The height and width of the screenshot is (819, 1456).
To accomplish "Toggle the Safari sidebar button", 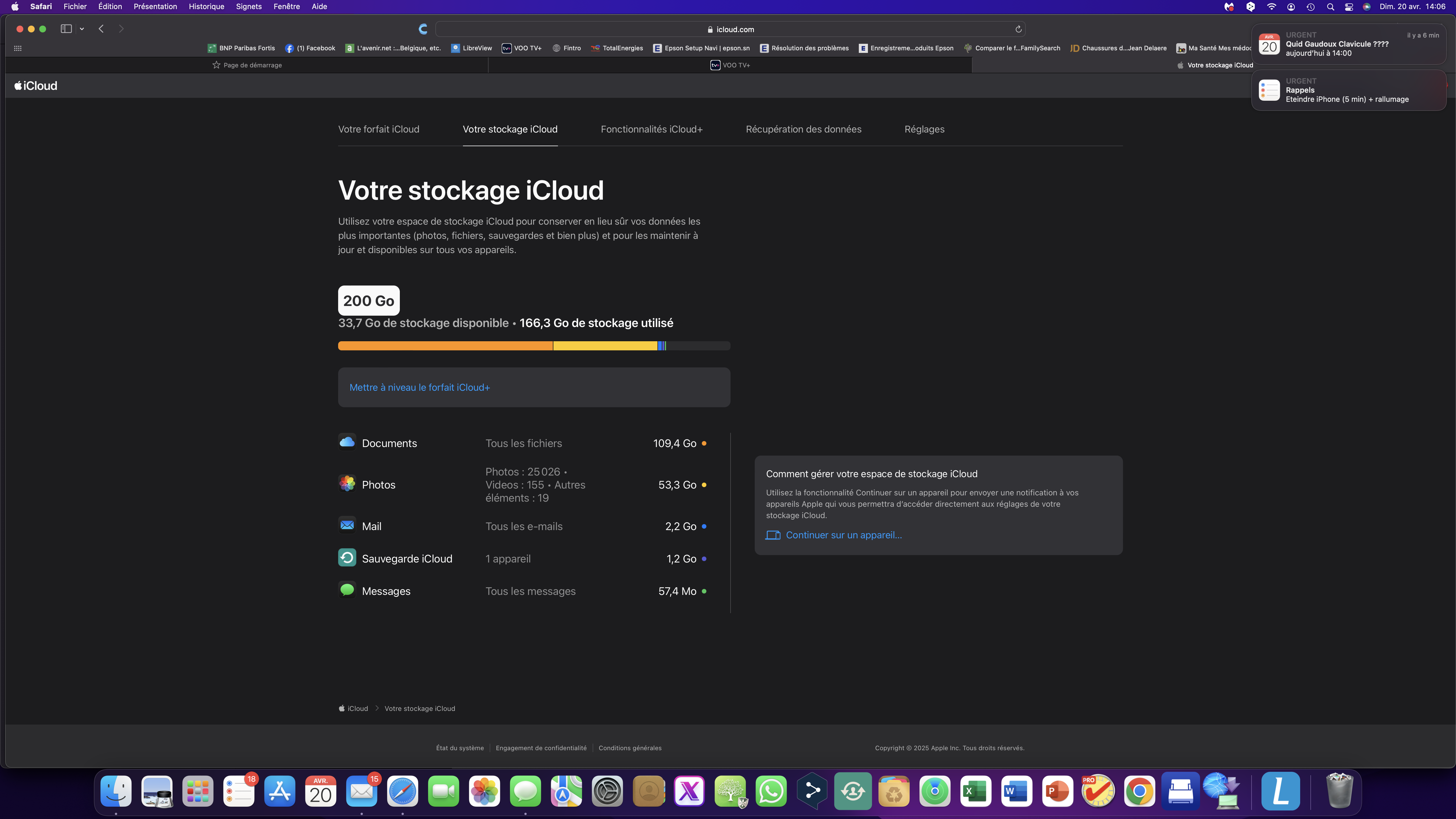I will [66, 29].
